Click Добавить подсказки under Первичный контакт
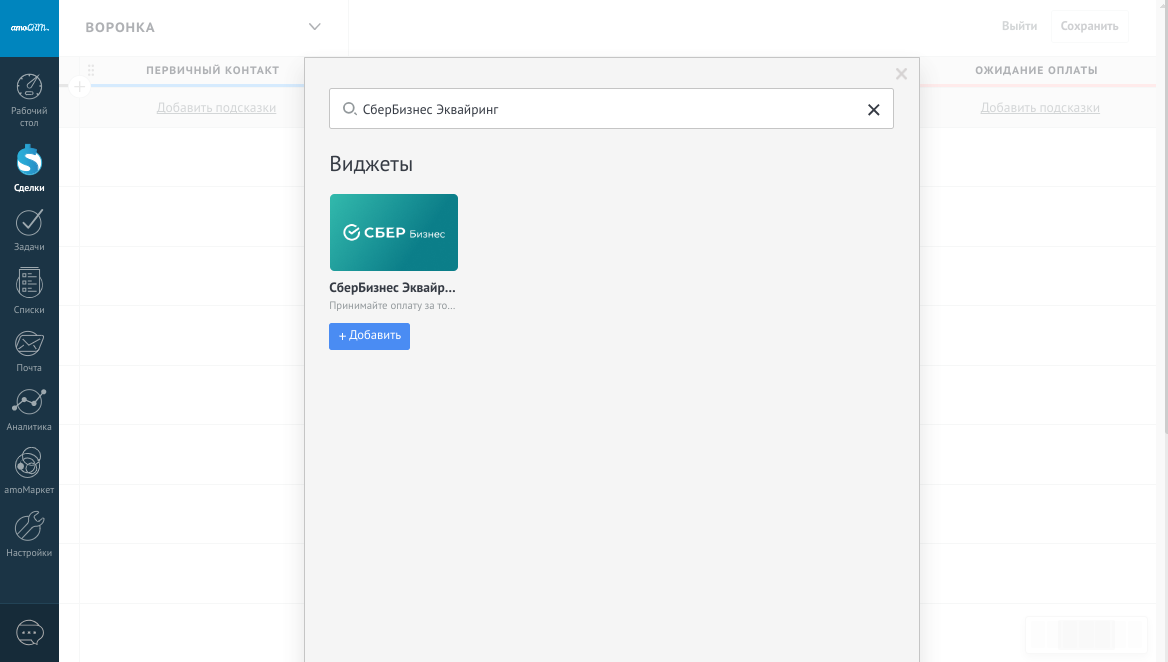 click(x=216, y=108)
